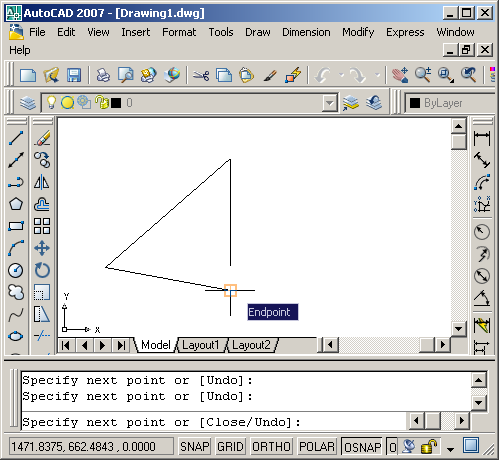Viewport: 499px width, 460px height.
Task: Select the Arc tool
Action: (16, 248)
